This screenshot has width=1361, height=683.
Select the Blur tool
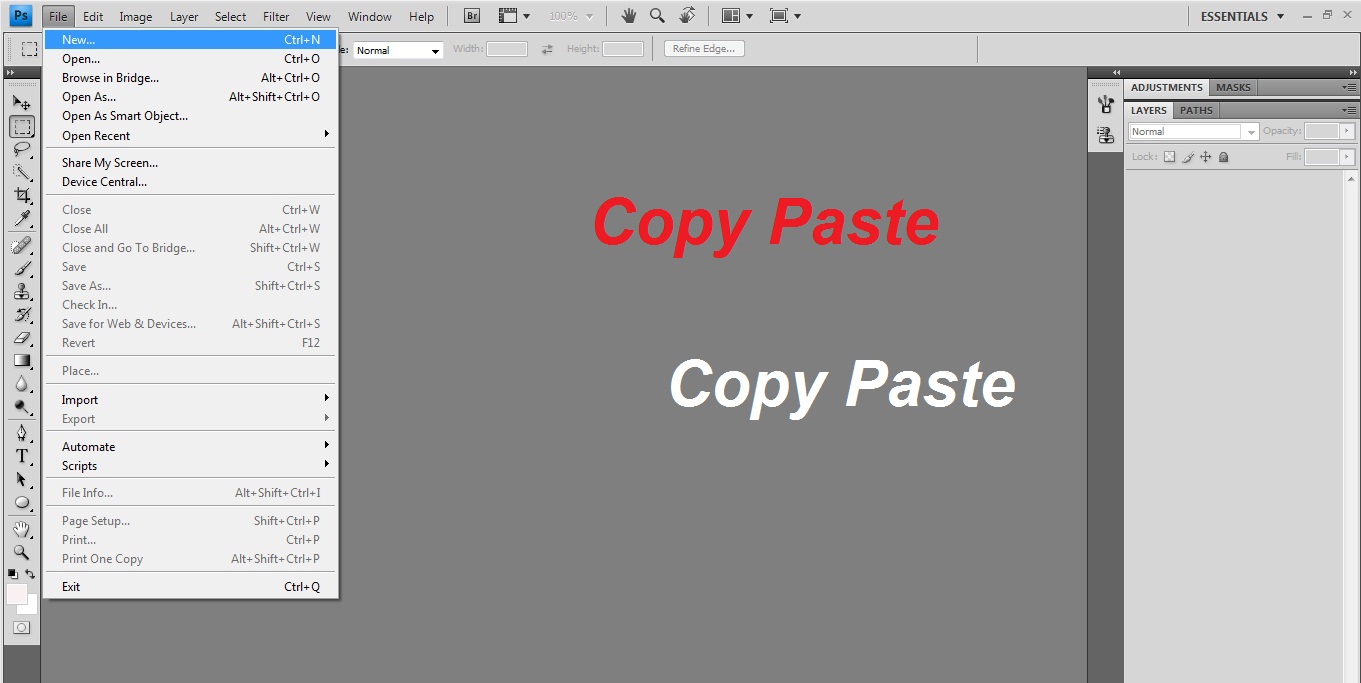[x=21, y=384]
